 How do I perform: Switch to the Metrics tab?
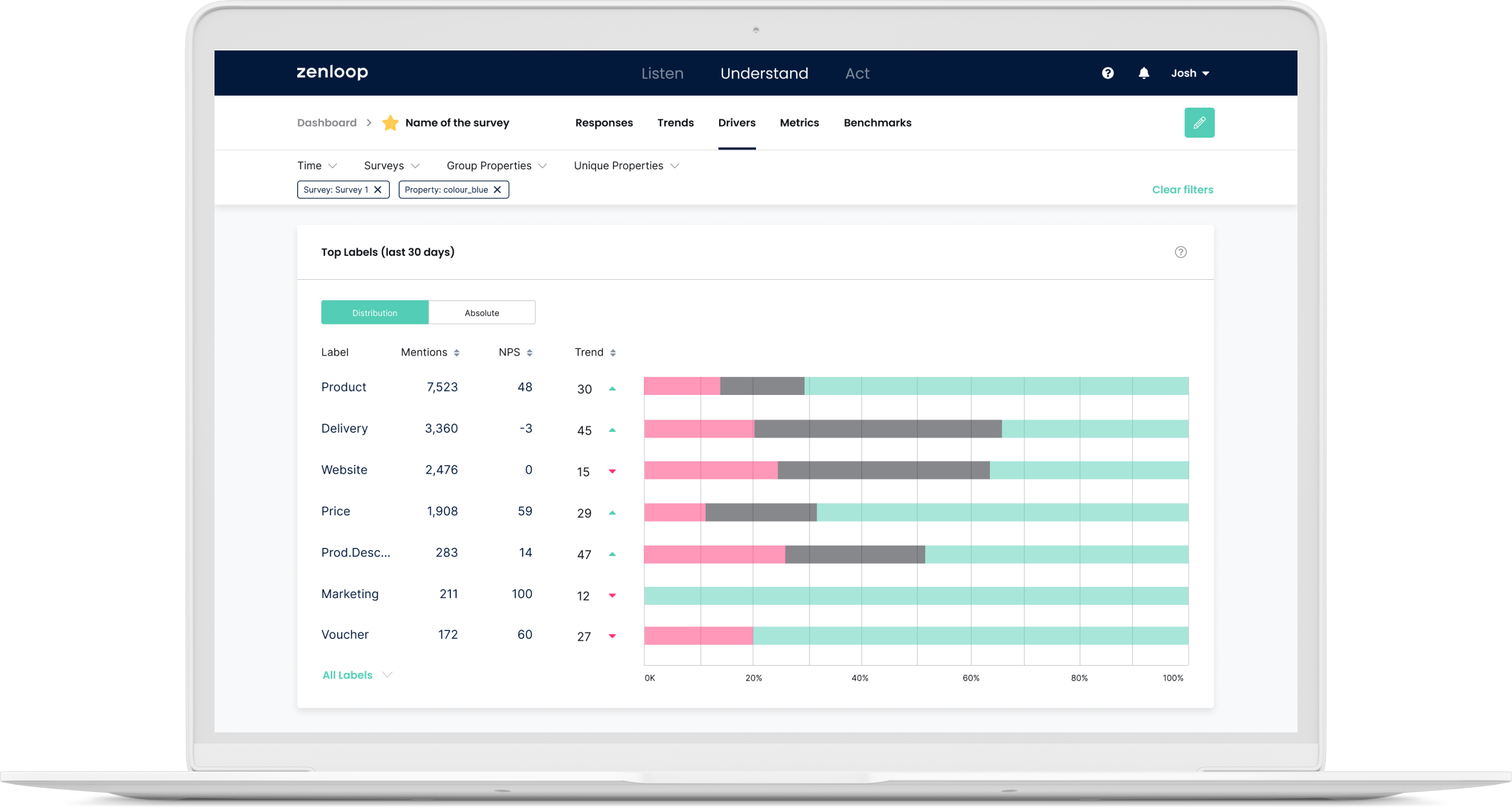pos(799,123)
